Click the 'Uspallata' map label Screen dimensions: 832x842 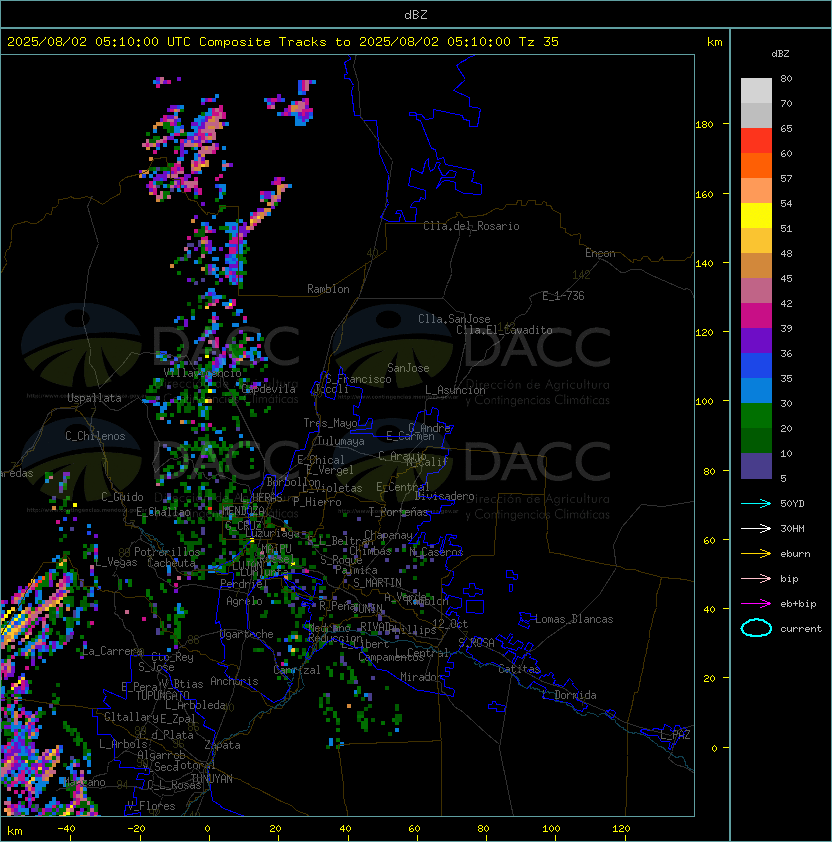pyautogui.click(x=94, y=398)
